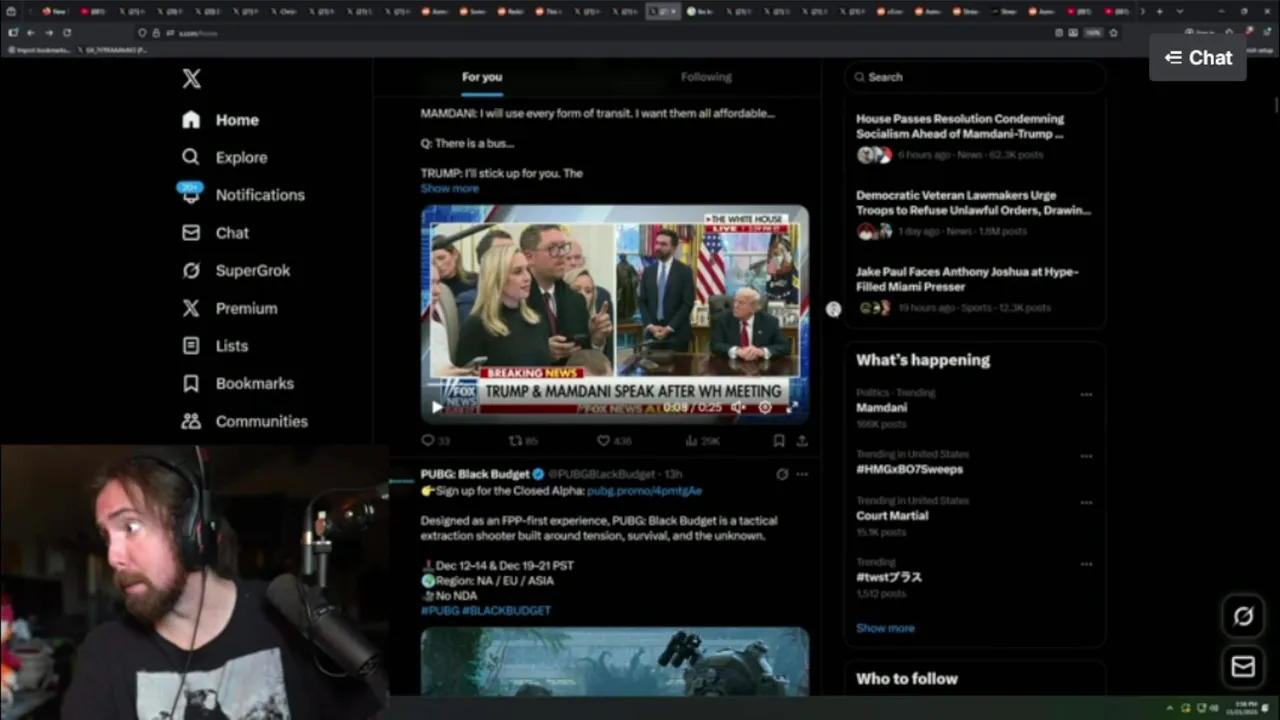The width and height of the screenshot is (1280, 720).
Task: Click the #PUBG hashtag
Action: click(440, 610)
